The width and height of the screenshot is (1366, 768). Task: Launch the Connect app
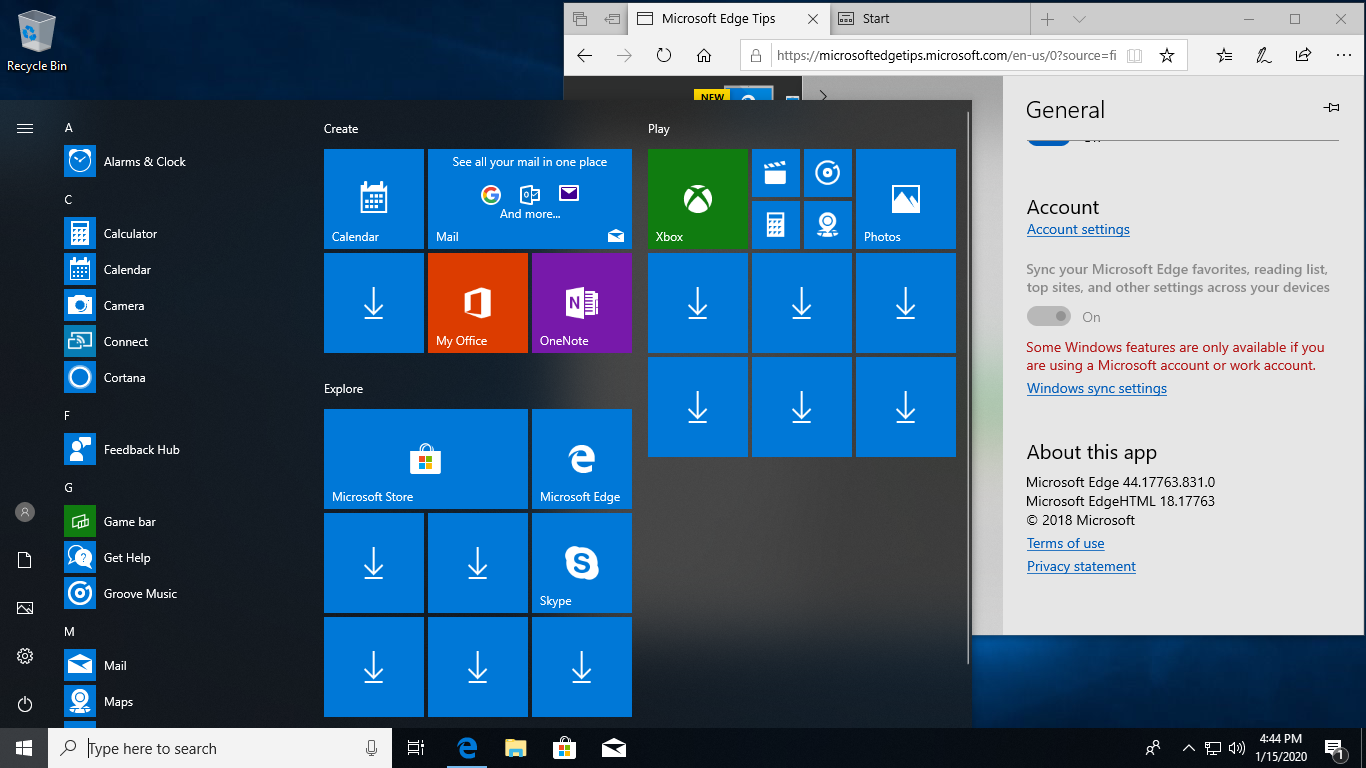click(x=180, y=341)
